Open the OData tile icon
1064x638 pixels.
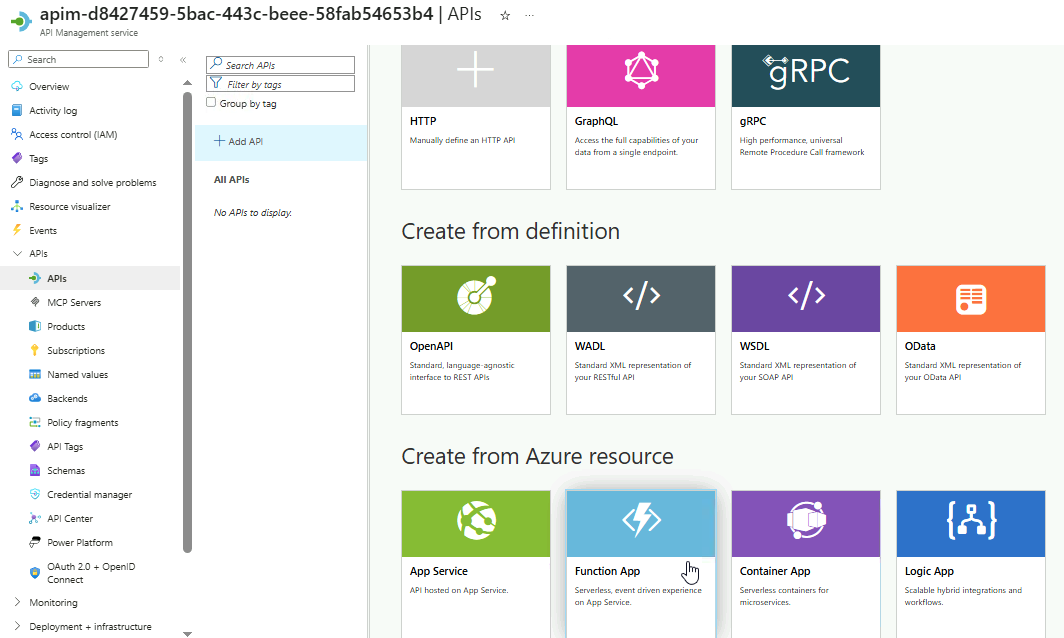[x=971, y=297]
